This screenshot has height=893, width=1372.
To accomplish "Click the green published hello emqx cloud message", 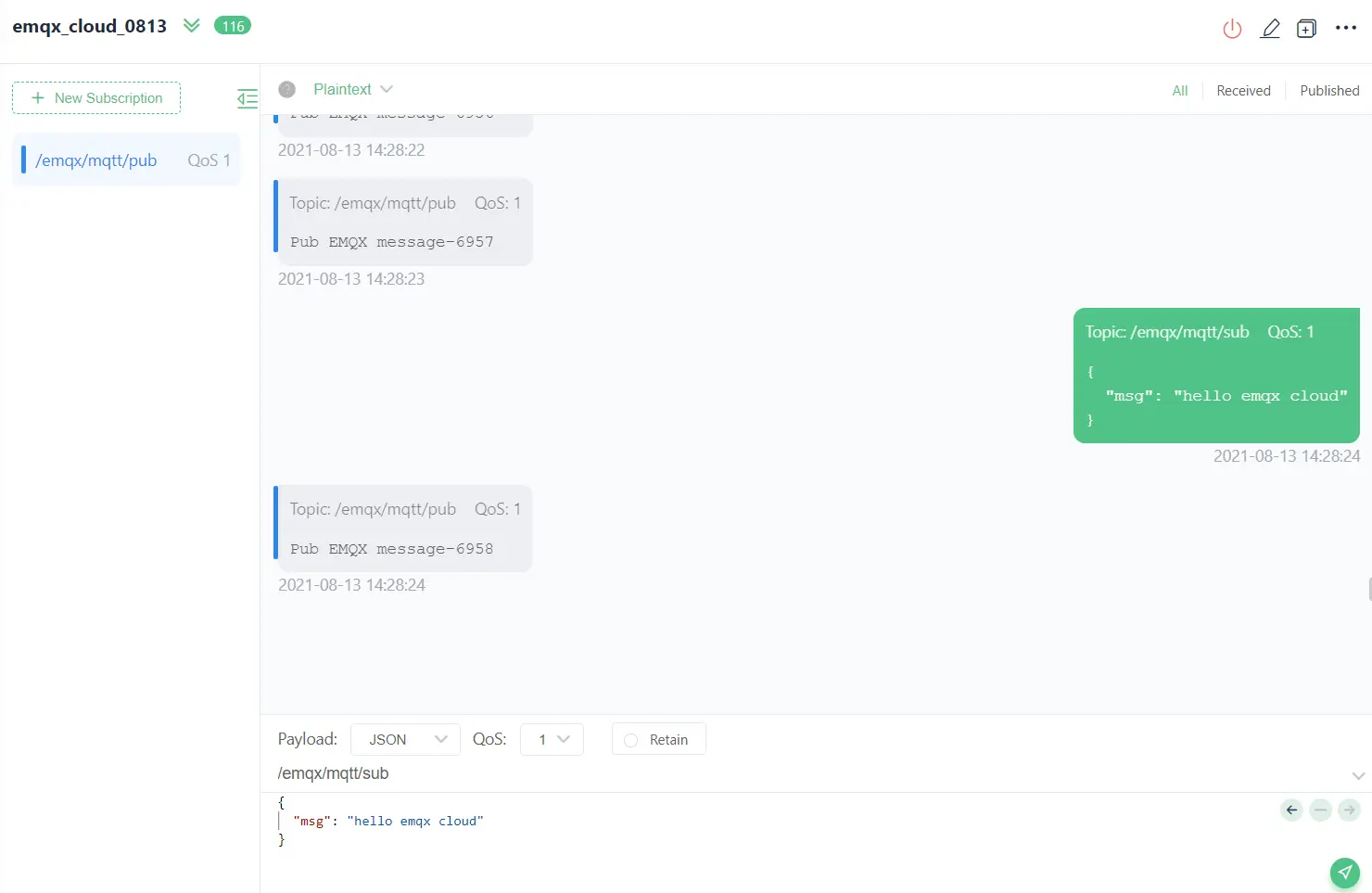I will [x=1216, y=376].
